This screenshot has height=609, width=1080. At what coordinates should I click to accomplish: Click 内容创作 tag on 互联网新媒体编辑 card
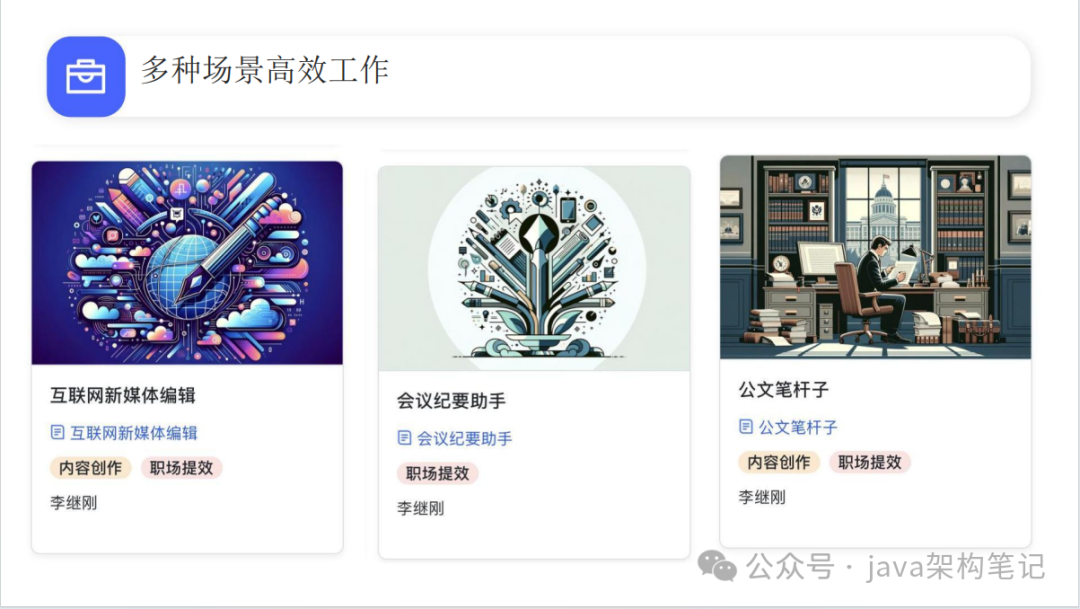[90, 468]
